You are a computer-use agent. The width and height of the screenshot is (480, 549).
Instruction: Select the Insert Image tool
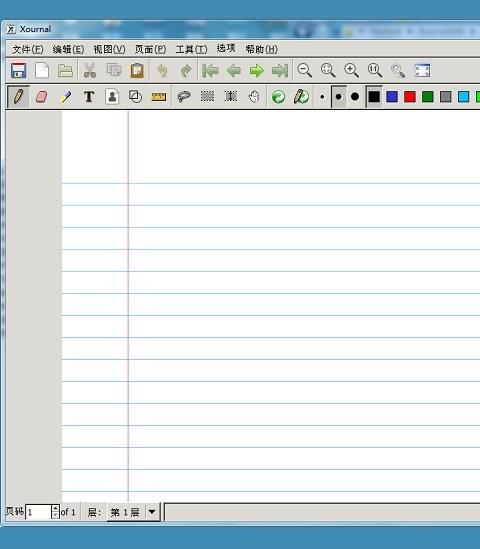tap(112, 97)
